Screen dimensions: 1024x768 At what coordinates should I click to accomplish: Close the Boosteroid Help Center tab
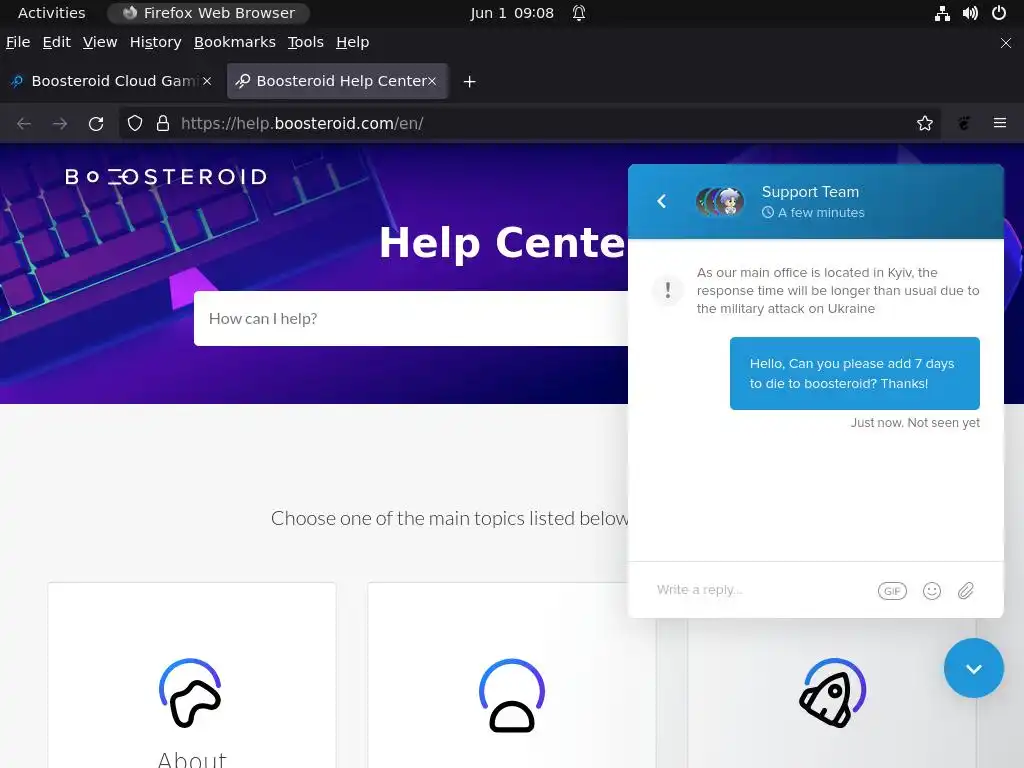coord(432,81)
